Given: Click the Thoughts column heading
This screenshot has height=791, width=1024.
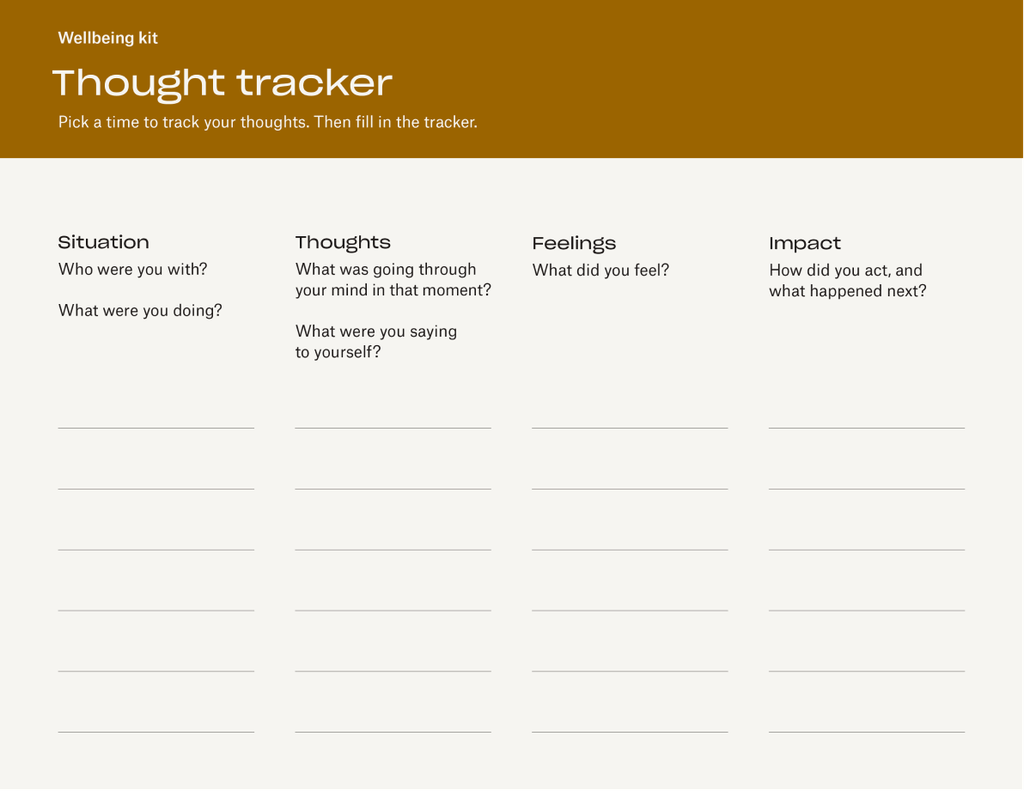Looking at the screenshot, I should [x=343, y=243].
